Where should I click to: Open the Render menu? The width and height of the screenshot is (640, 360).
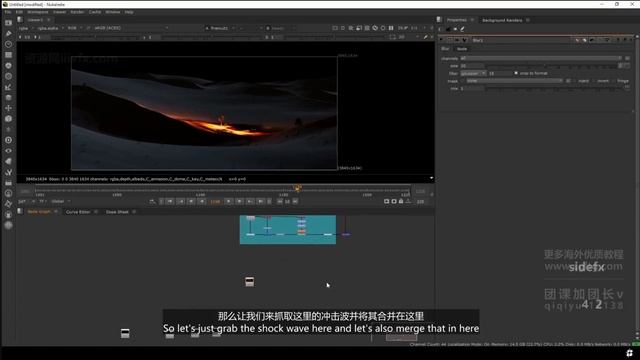[77, 12]
